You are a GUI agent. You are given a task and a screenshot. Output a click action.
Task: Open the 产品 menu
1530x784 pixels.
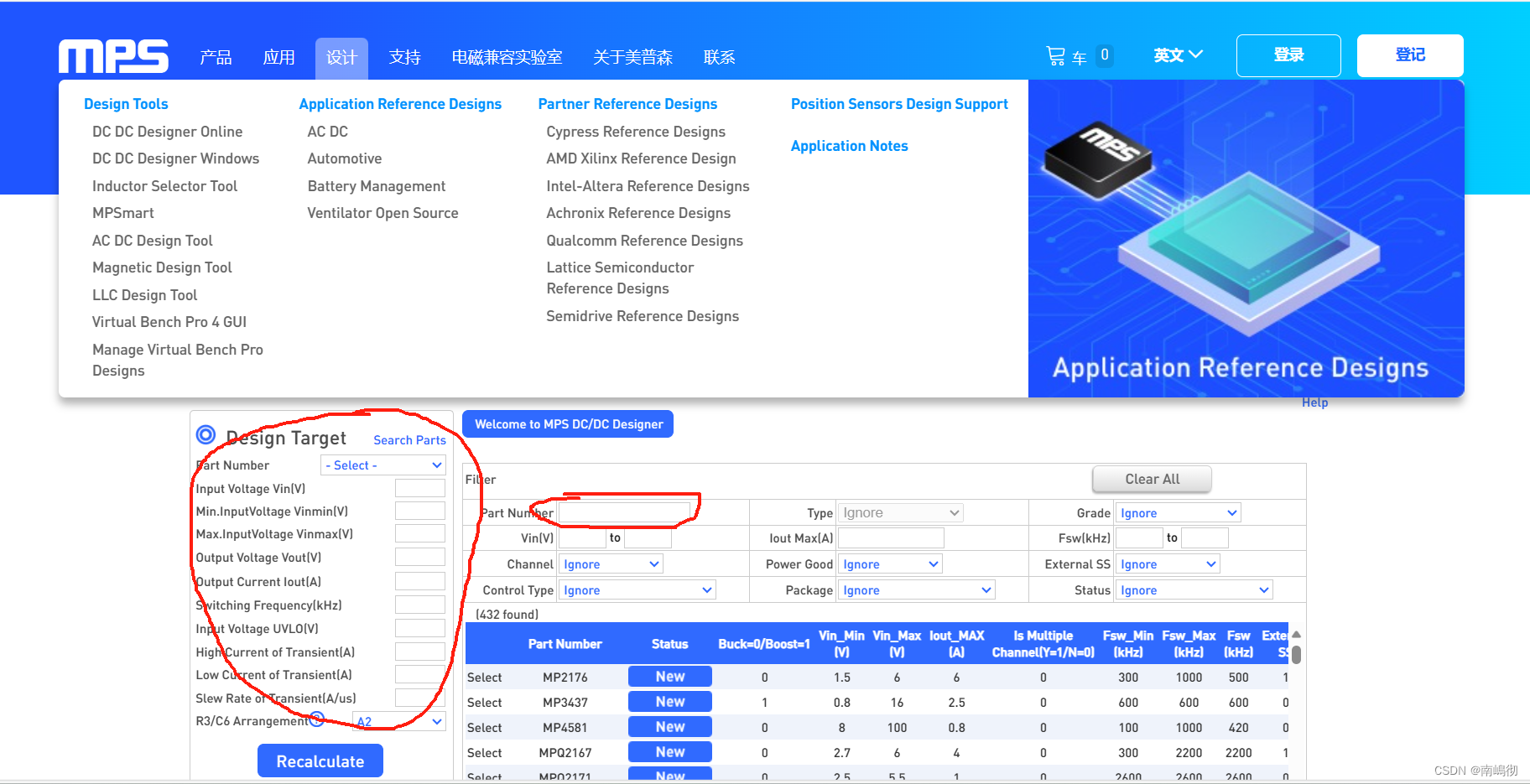[216, 57]
